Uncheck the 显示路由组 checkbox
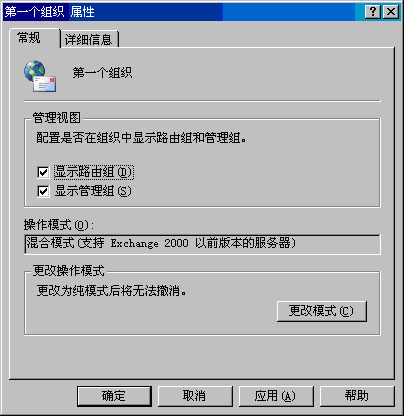404x416 pixels. pos(43,172)
